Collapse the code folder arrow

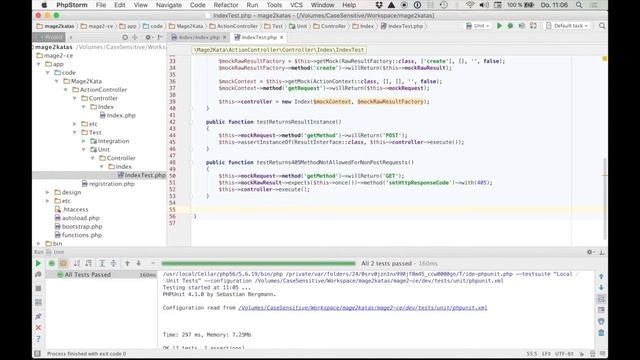tap(48, 73)
